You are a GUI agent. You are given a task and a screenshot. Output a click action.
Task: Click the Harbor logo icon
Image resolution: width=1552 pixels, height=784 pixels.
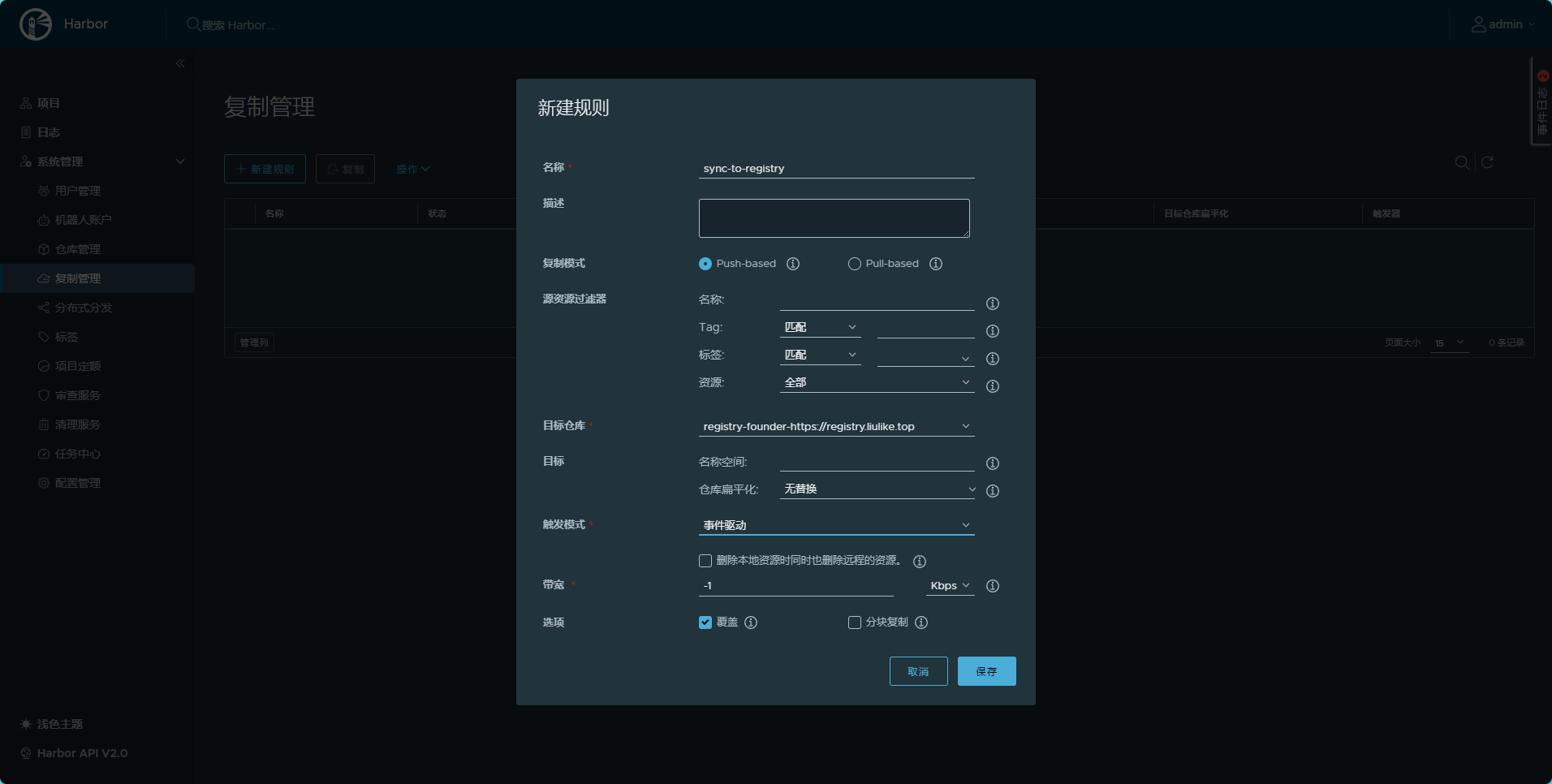click(x=36, y=24)
